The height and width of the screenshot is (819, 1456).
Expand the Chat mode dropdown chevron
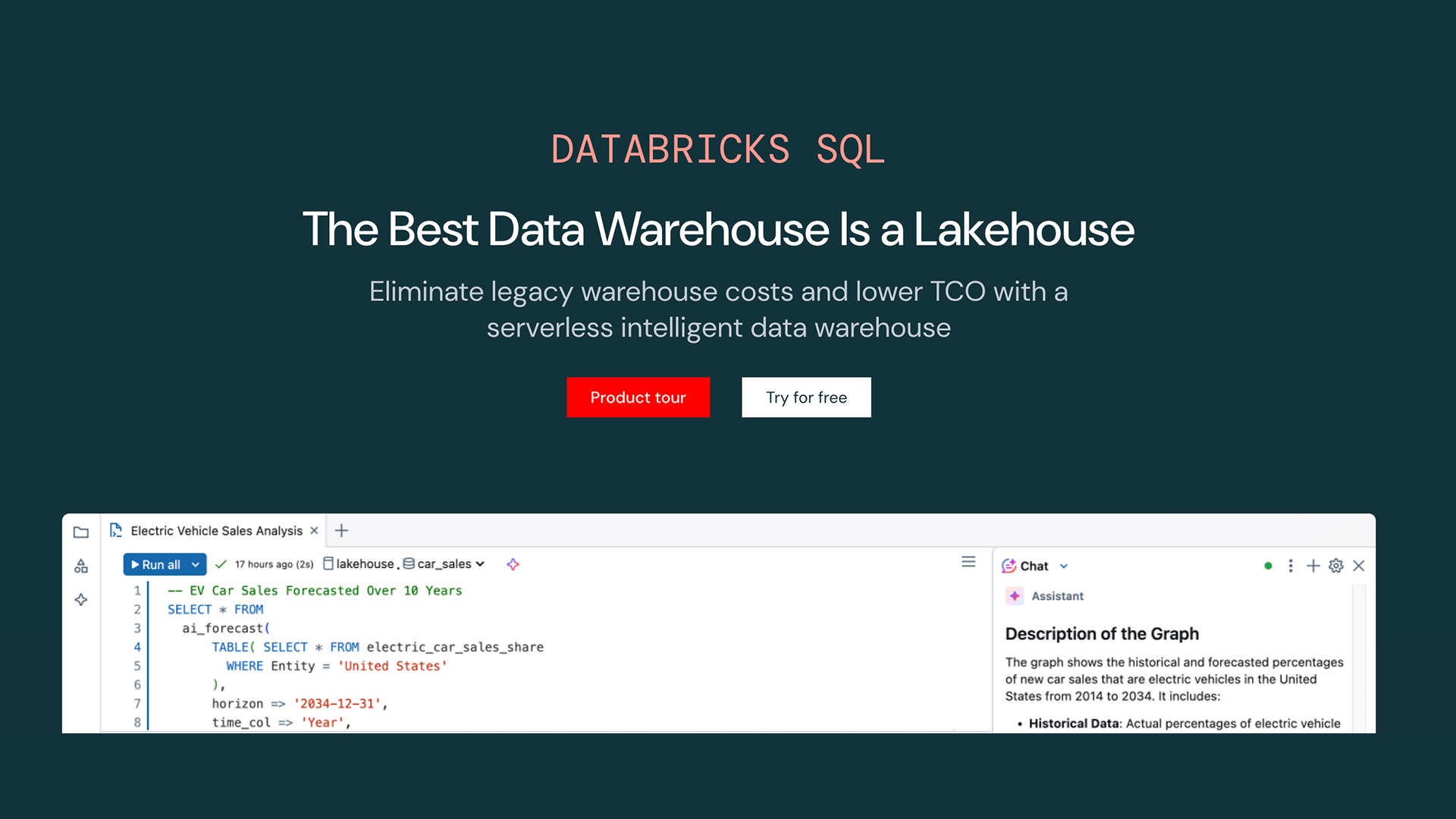tap(1064, 566)
